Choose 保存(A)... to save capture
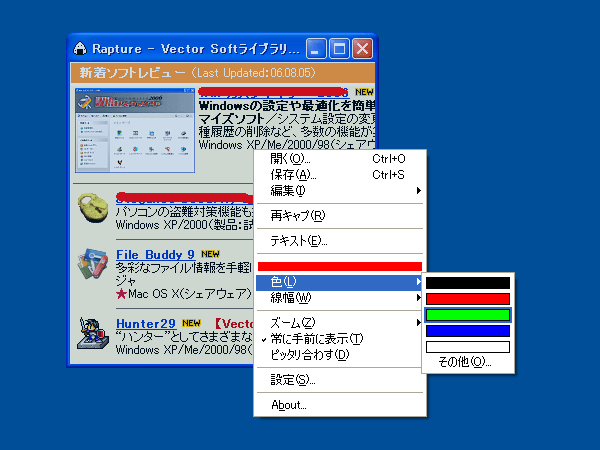Screen dimensions: 600x450 pos(340,175)
